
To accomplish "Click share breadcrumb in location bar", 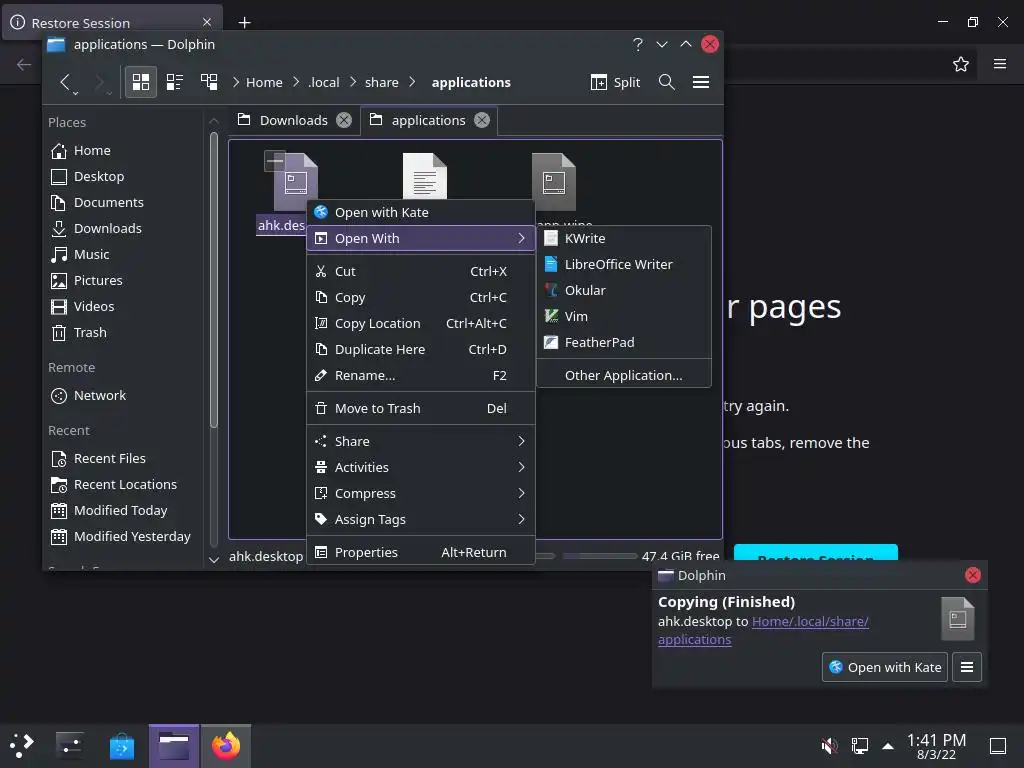I will pyautogui.click(x=381, y=82).
